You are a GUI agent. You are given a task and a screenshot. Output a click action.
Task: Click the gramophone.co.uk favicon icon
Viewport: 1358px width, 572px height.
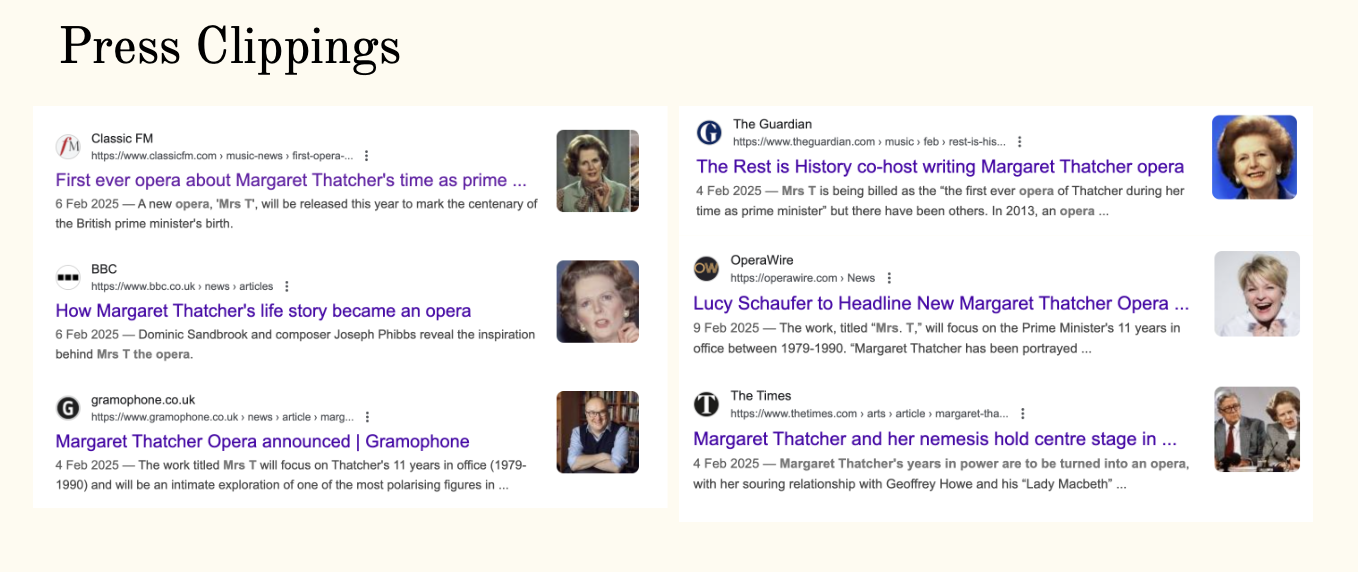pyautogui.click(x=68, y=408)
